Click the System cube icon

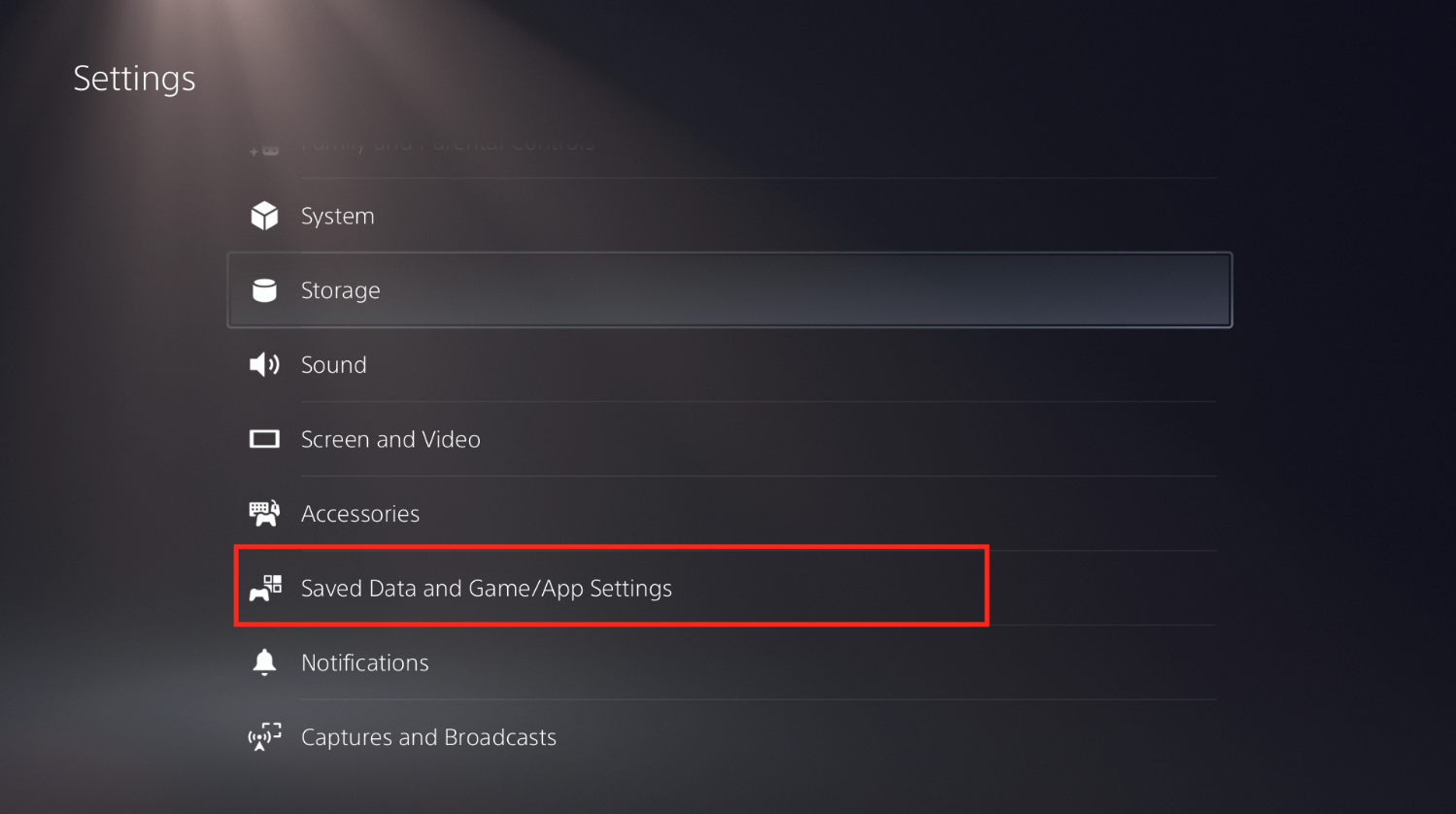click(264, 216)
